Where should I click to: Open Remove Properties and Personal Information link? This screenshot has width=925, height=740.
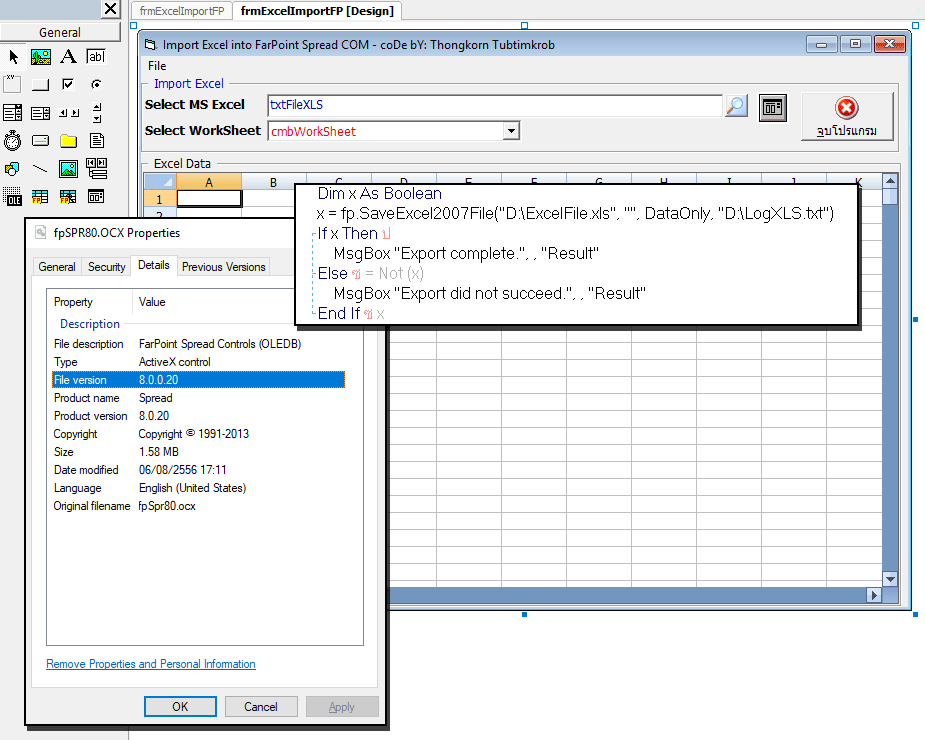pos(150,664)
